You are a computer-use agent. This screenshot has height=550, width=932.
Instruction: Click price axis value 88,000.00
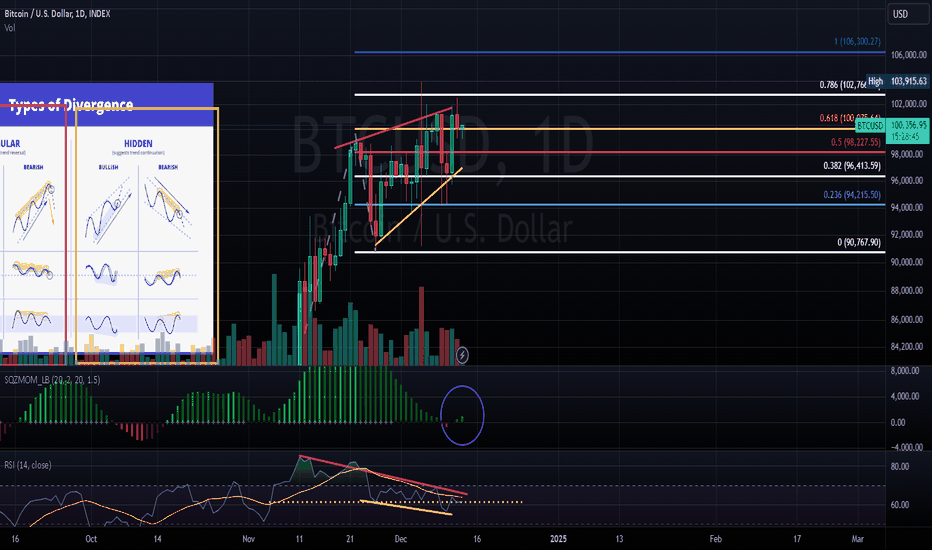pyautogui.click(x=906, y=290)
